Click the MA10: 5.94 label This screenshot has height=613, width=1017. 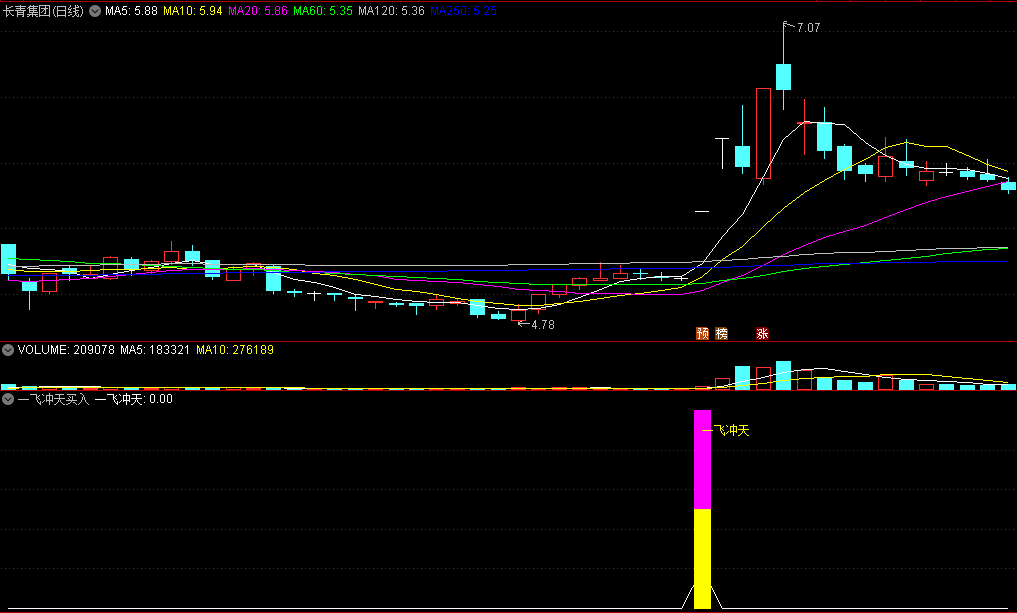(193, 11)
